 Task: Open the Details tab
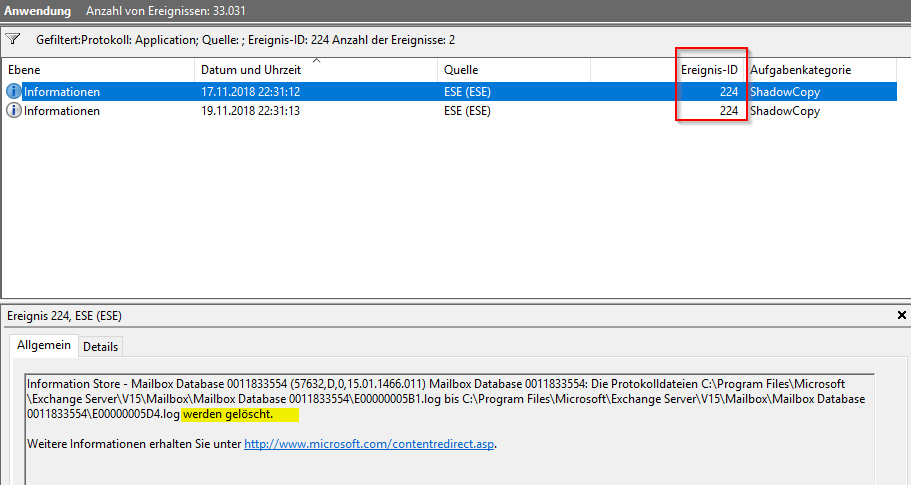[100, 346]
